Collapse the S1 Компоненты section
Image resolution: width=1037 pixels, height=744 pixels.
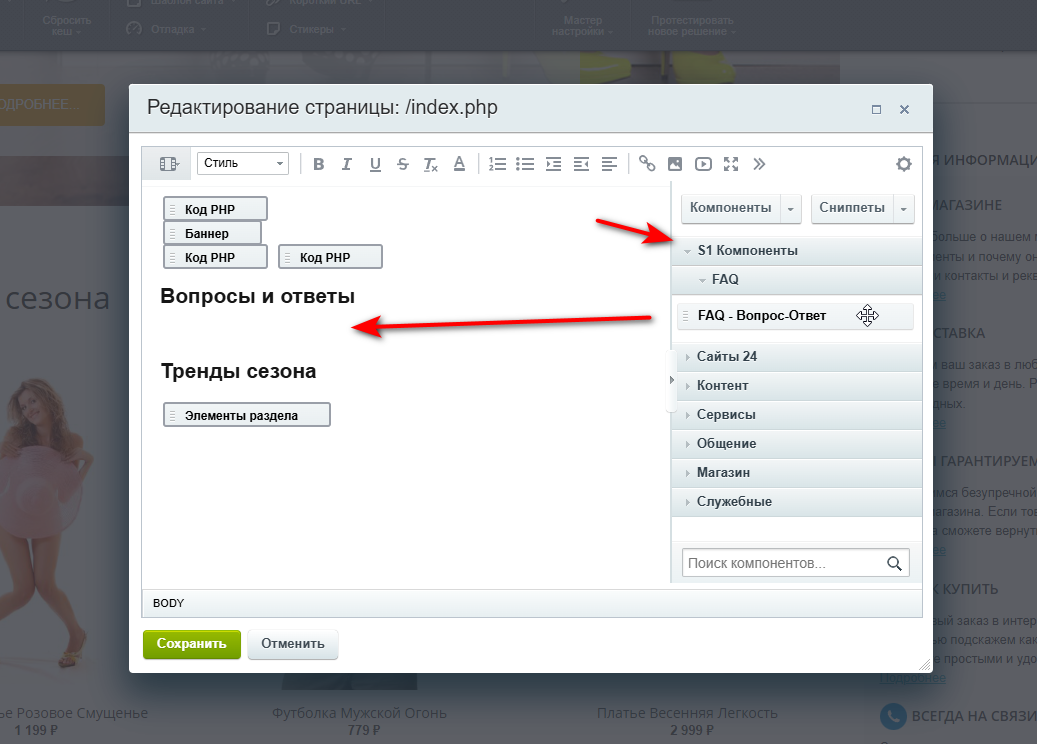747,250
